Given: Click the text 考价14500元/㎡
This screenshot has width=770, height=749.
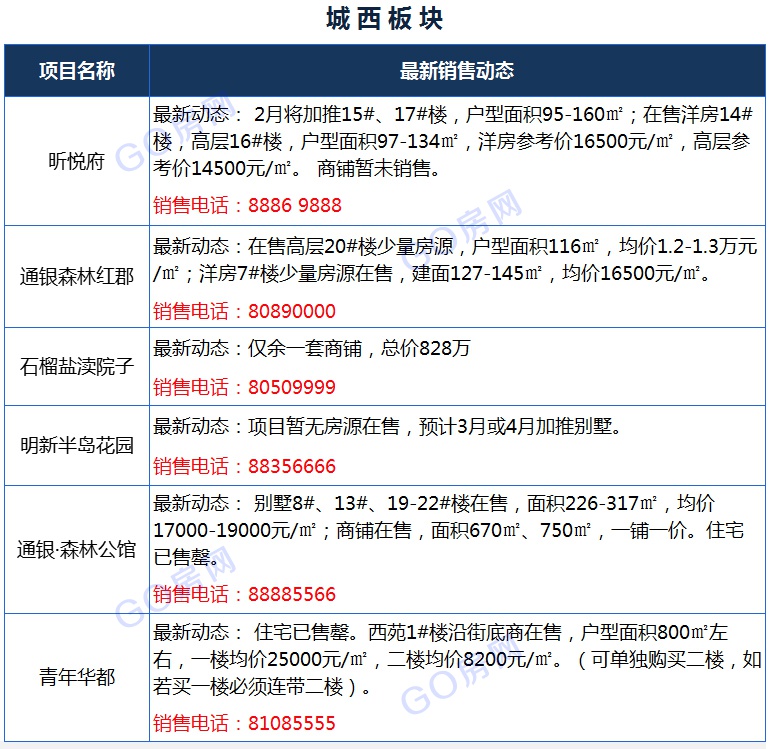Looking at the screenshot, I should click(221, 168).
